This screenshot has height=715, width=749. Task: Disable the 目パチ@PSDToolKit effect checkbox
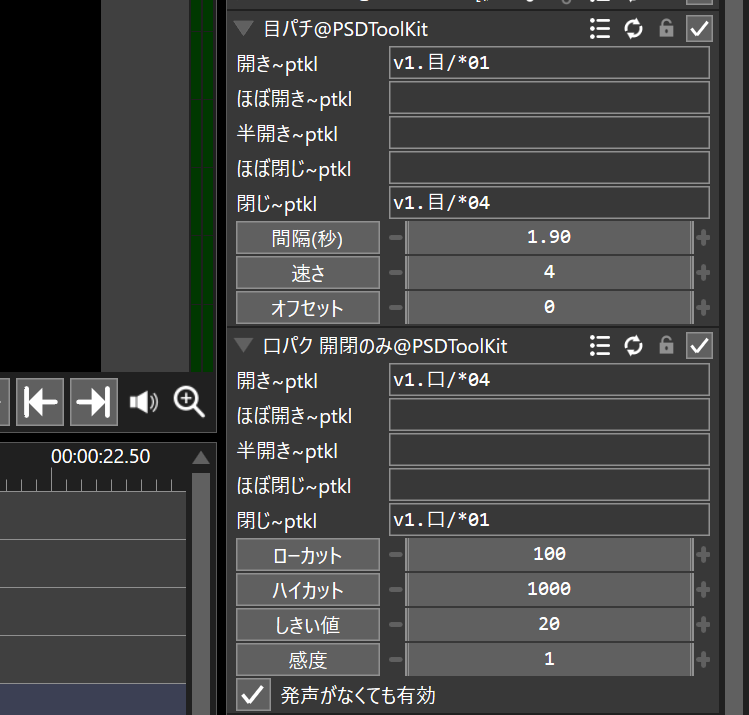pos(700,29)
